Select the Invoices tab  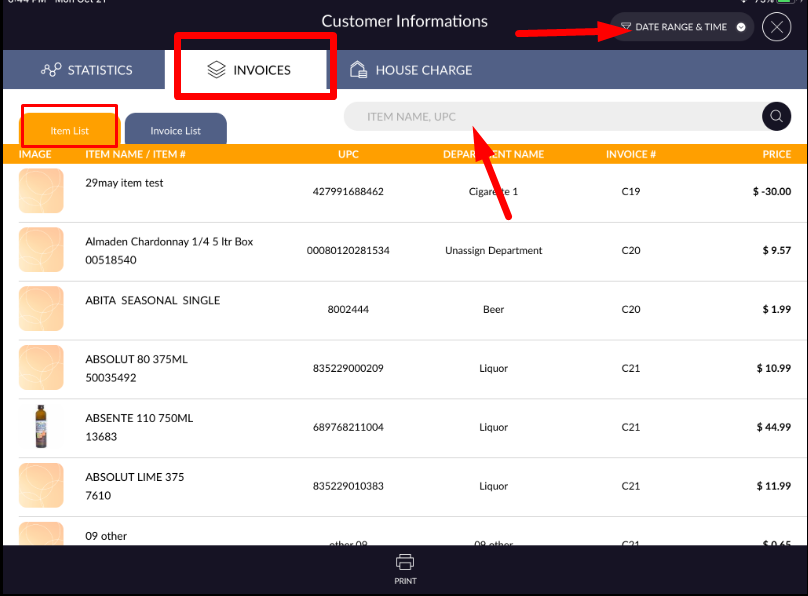coord(250,70)
